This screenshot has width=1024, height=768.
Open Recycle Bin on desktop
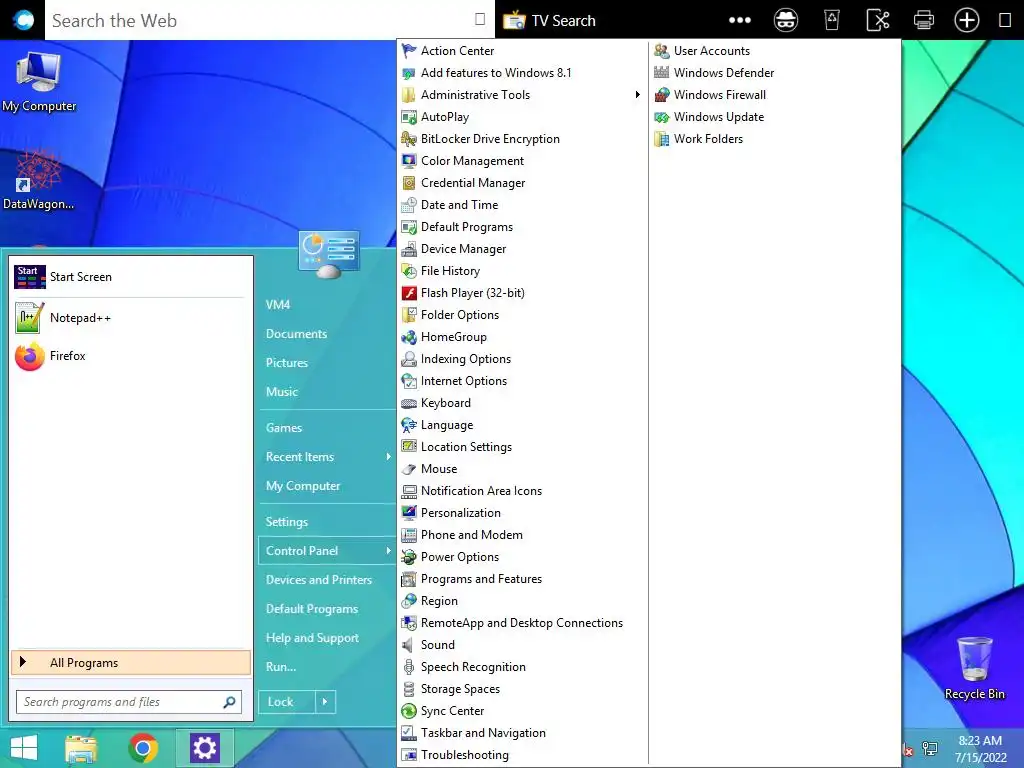coord(974,668)
